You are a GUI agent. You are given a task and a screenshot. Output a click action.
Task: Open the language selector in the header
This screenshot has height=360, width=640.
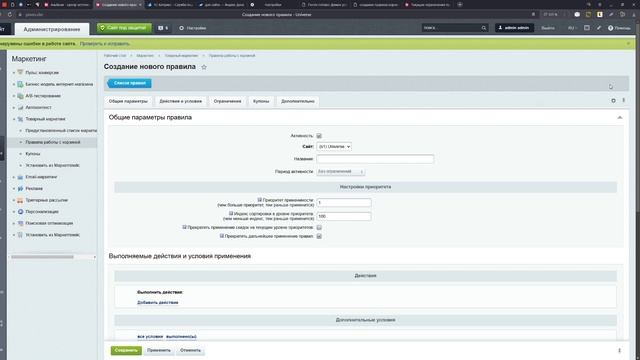pos(571,28)
